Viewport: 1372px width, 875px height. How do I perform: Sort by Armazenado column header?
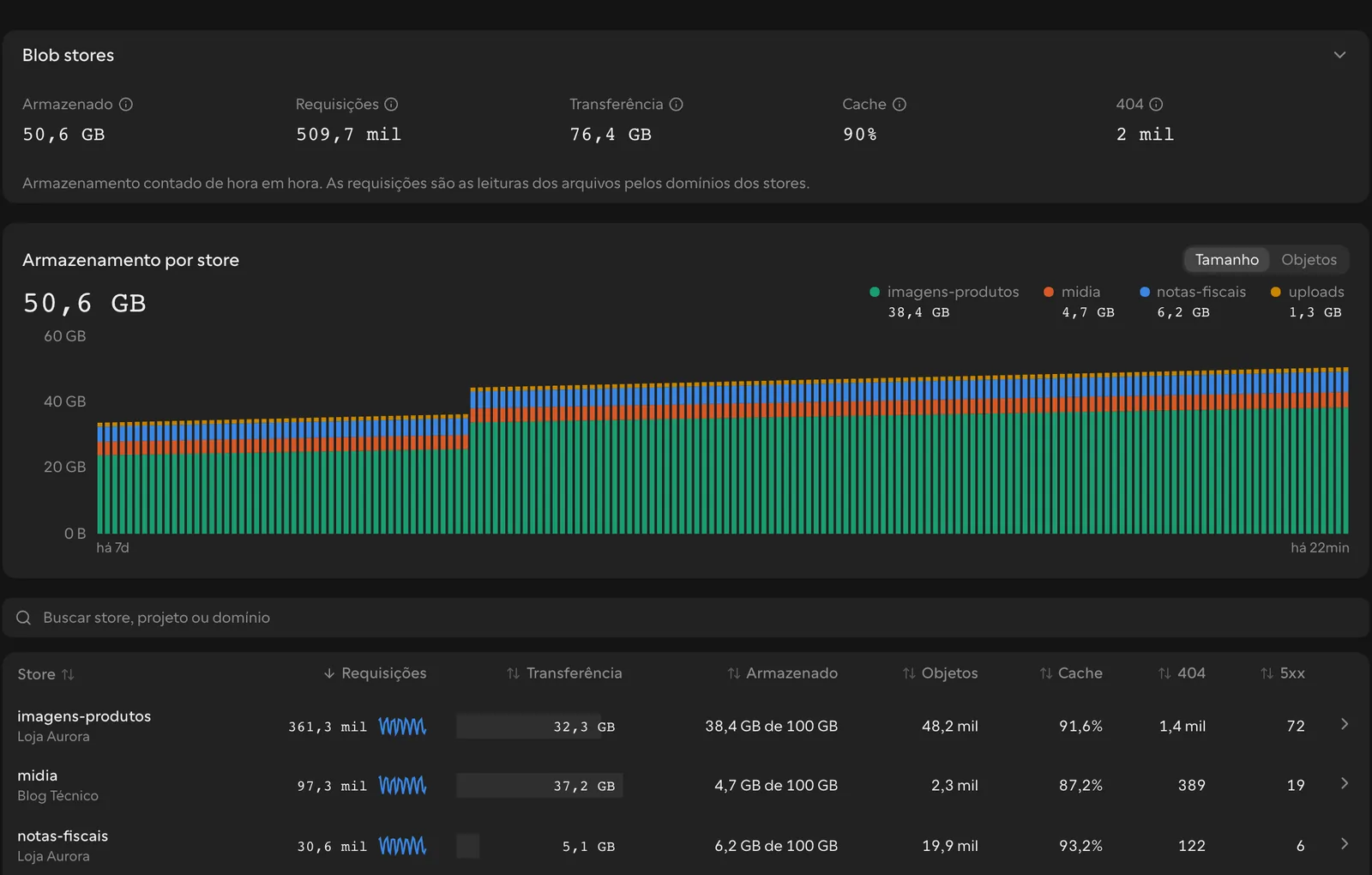pos(782,673)
